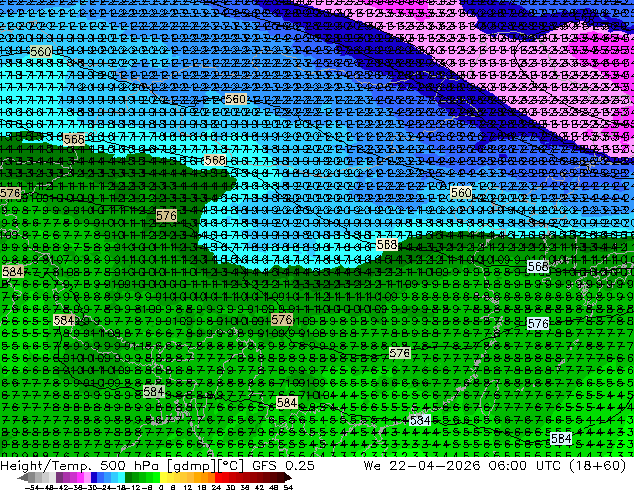This screenshot has height=490, width=634.
Task: Click the '[°C]' unit label
Action: click(231, 466)
